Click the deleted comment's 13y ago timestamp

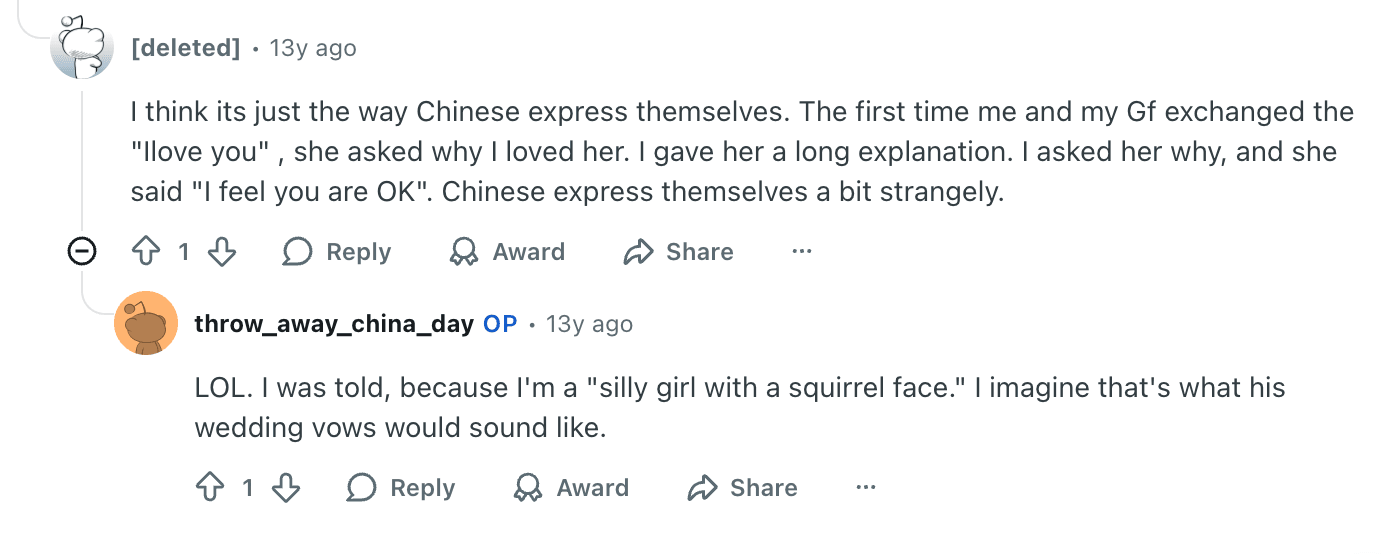point(313,48)
